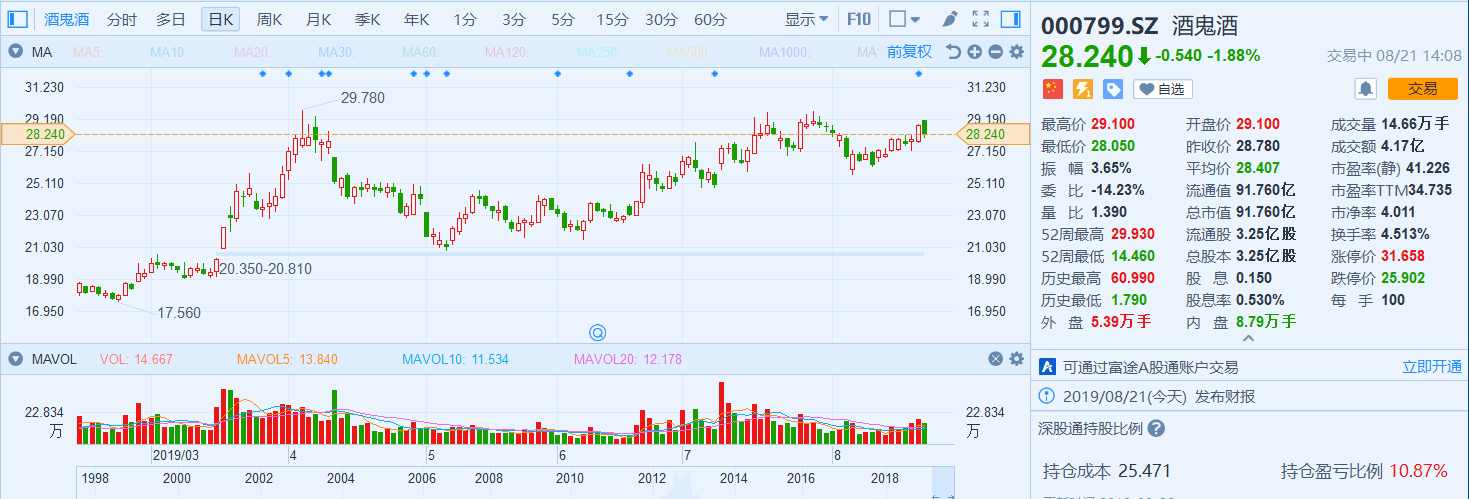Click the 持仓盈亏比例 10.87% value
This screenshot has width=1469, height=499.
pos(1418,470)
